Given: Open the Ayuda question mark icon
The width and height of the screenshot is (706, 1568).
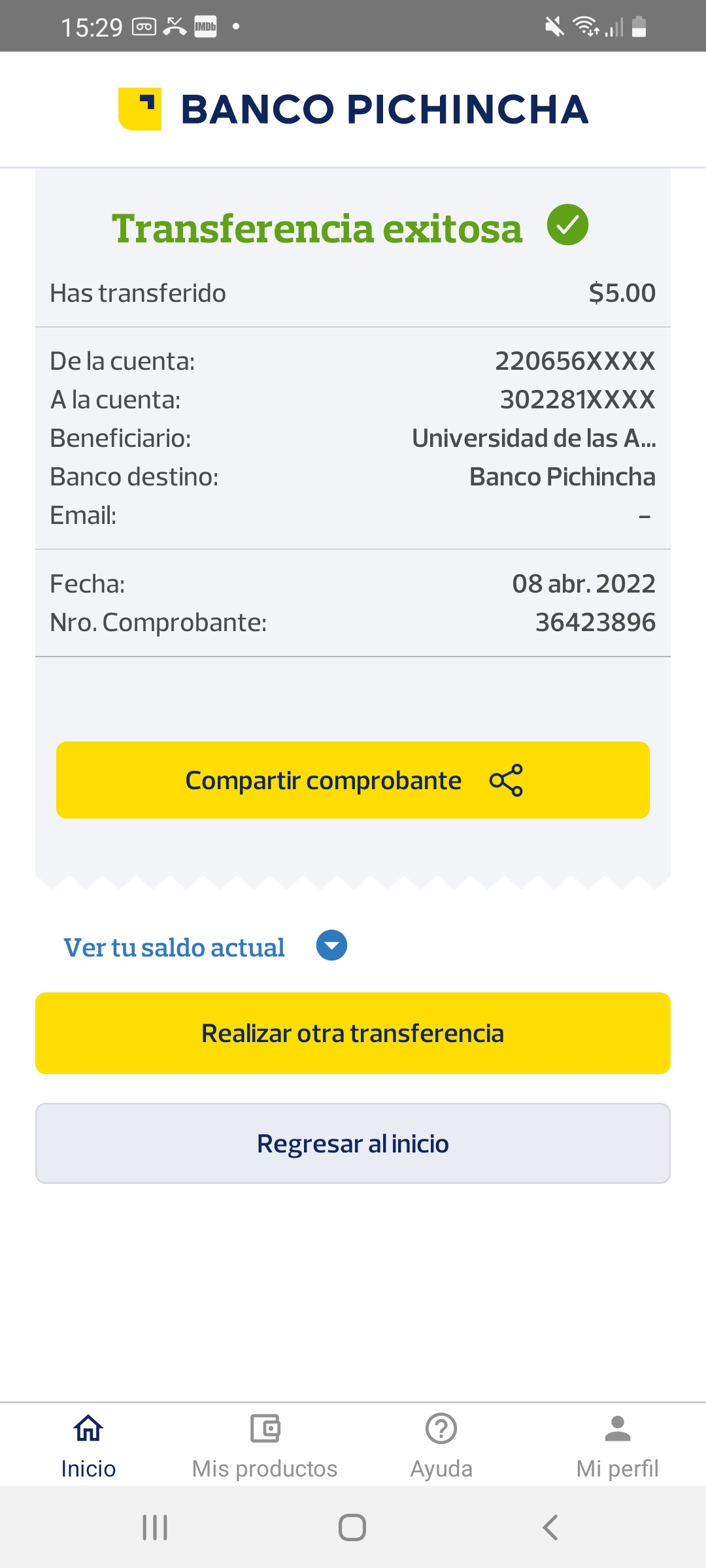Looking at the screenshot, I should tap(441, 1428).
